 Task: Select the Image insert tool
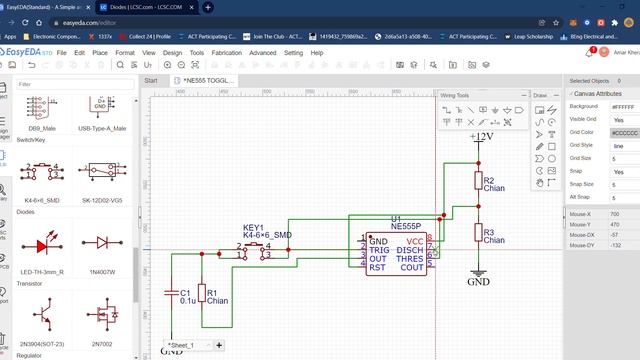coord(552,171)
